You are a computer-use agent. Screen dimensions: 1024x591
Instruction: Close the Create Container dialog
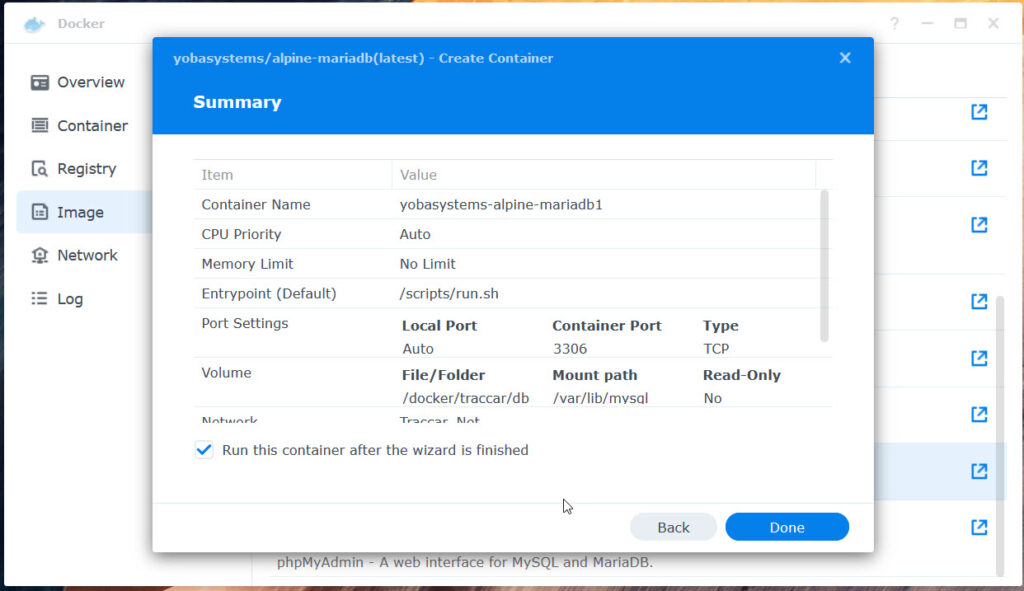pos(845,58)
